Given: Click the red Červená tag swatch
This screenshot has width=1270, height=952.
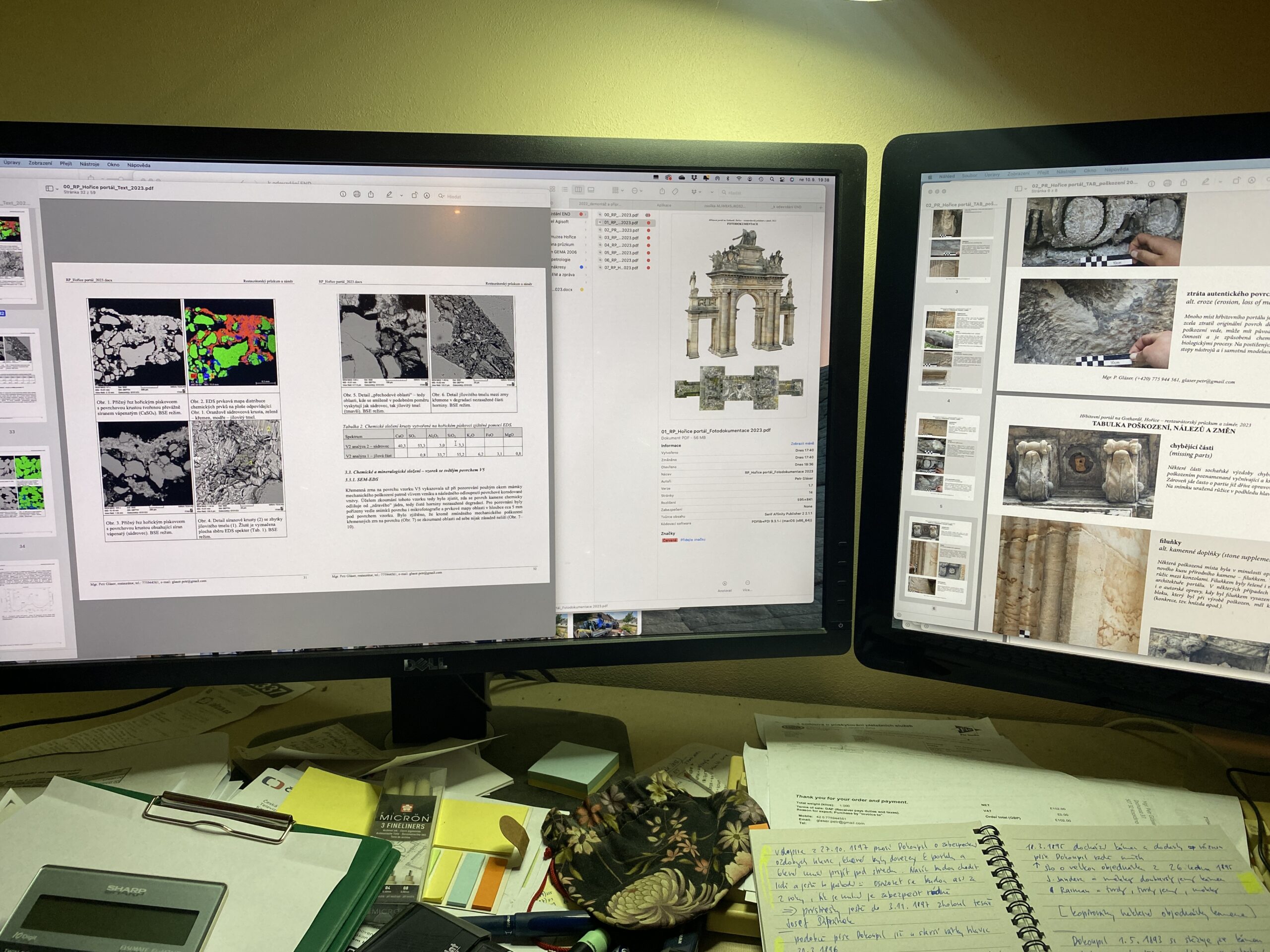Looking at the screenshot, I should (669, 540).
